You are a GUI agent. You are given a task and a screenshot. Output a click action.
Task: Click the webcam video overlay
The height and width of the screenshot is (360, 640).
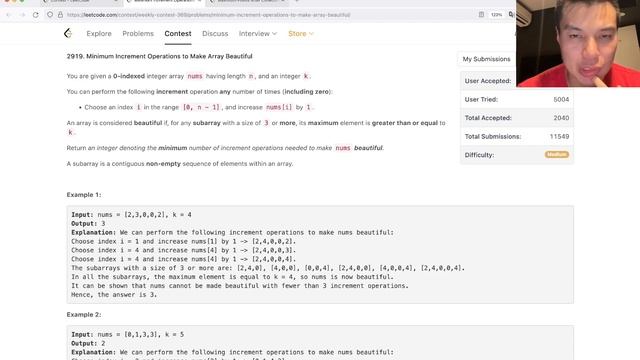[x=578, y=43]
